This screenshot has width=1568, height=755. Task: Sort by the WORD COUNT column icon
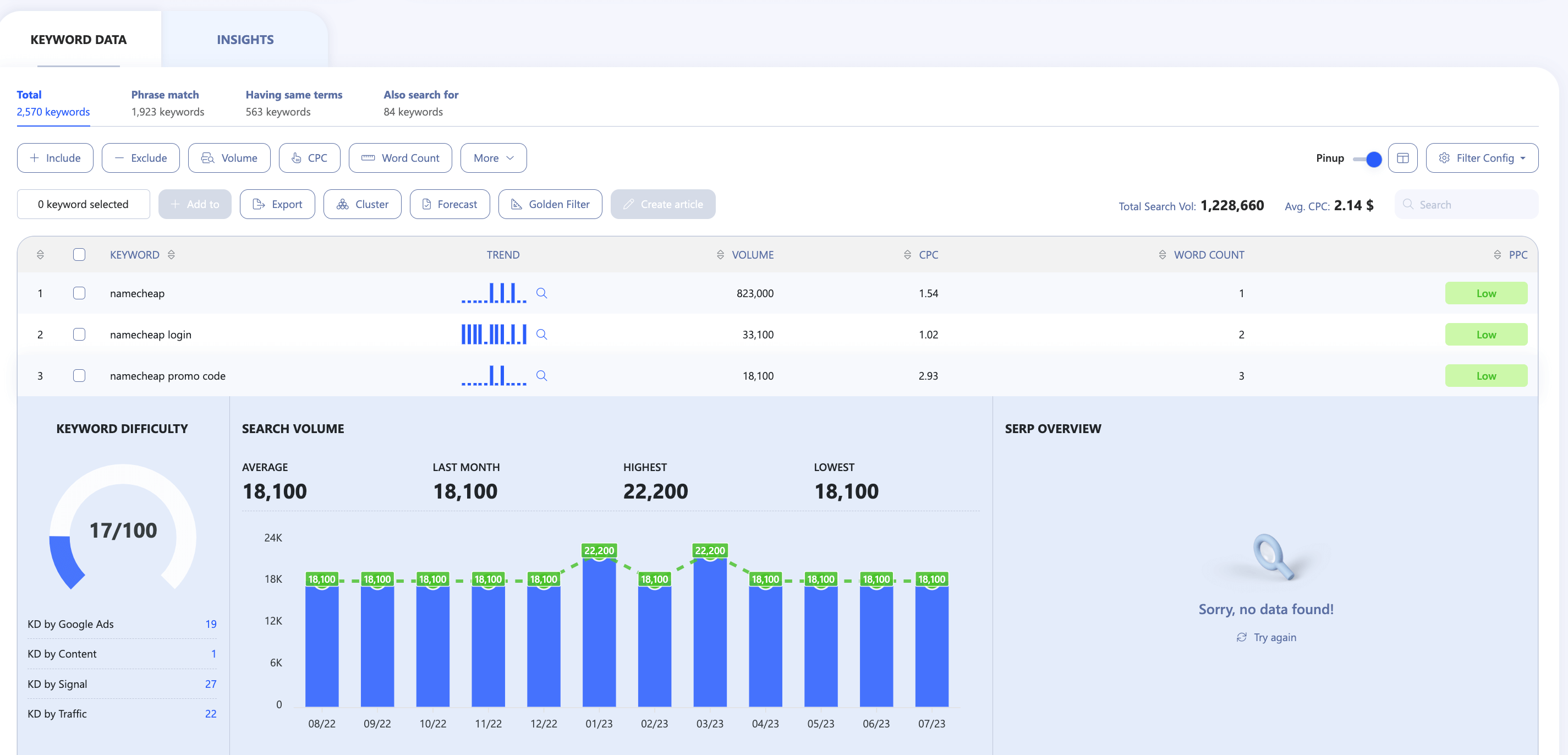click(x=1162, y=254)
